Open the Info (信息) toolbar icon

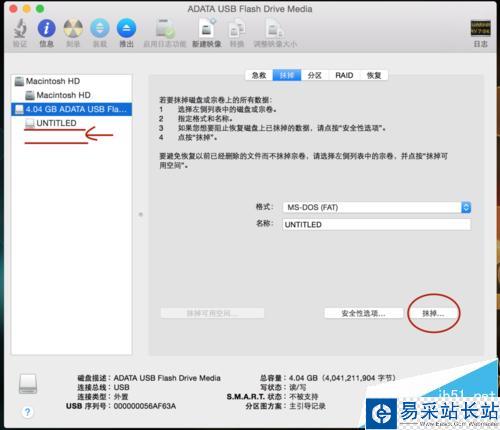click(47, 28)
